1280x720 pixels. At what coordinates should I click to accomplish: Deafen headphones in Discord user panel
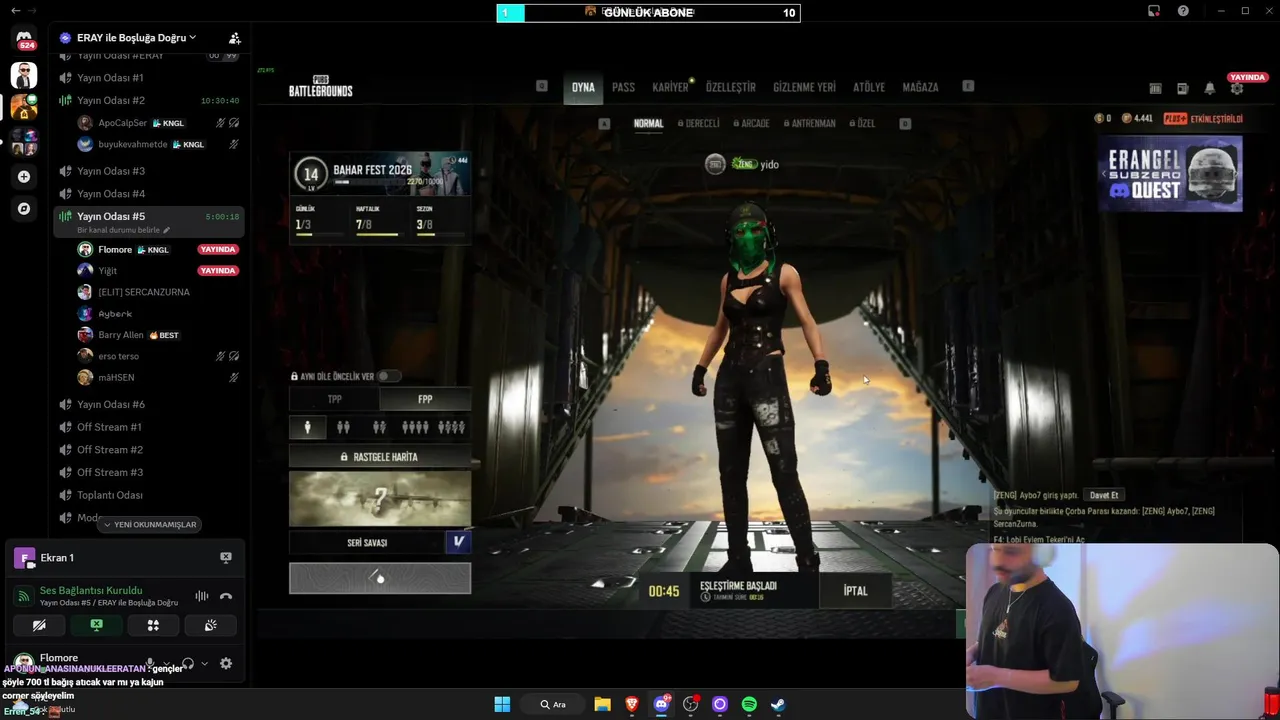[x=188, y=663]
